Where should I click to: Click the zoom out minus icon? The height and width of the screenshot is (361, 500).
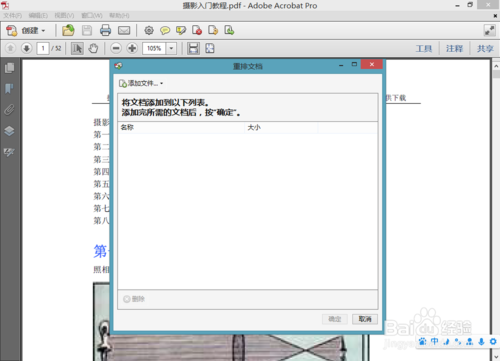pyautogui.click(x=116, y=49)
